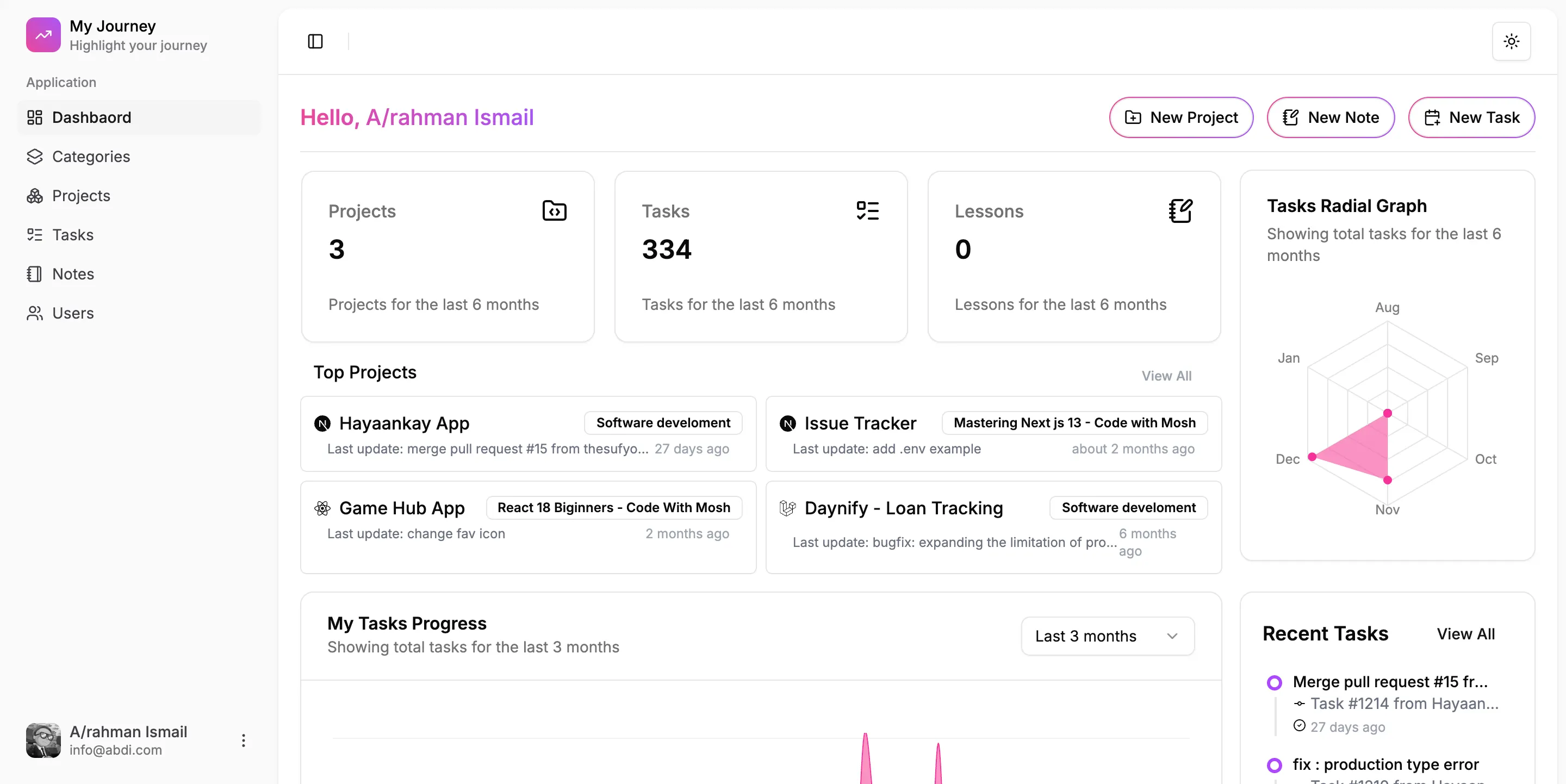The image size is (1566, 784).
Task: Click the Users icon in the sidebar
Action: (35, 313)
